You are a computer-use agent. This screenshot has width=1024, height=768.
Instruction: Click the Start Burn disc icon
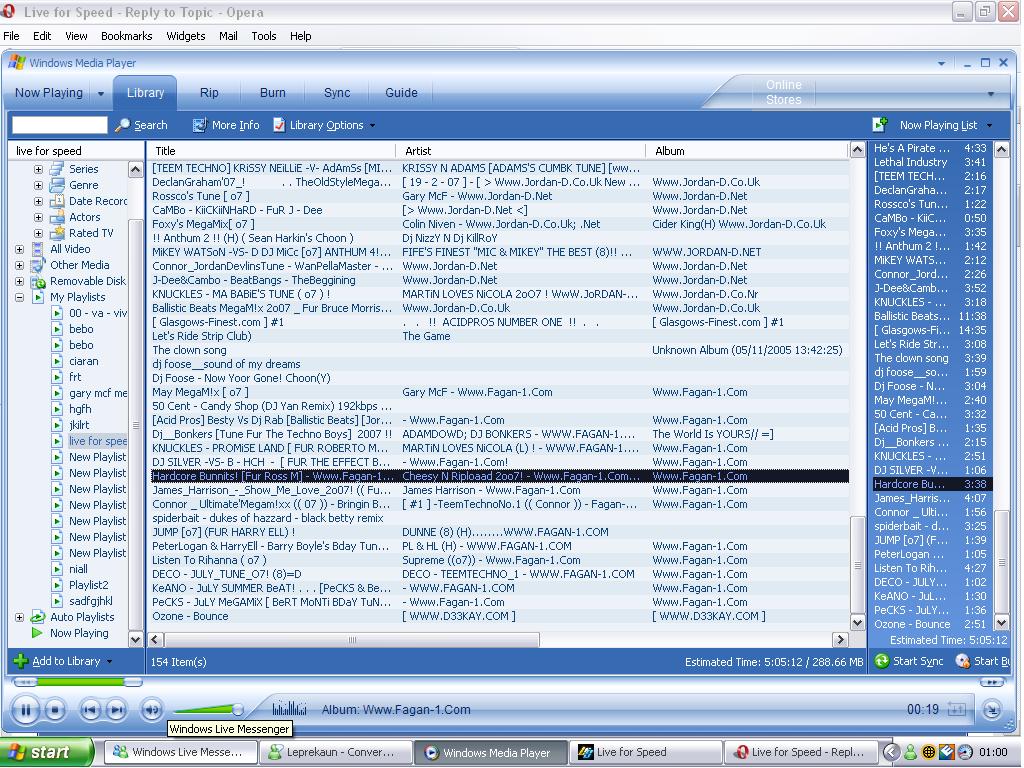coord(962,661)
